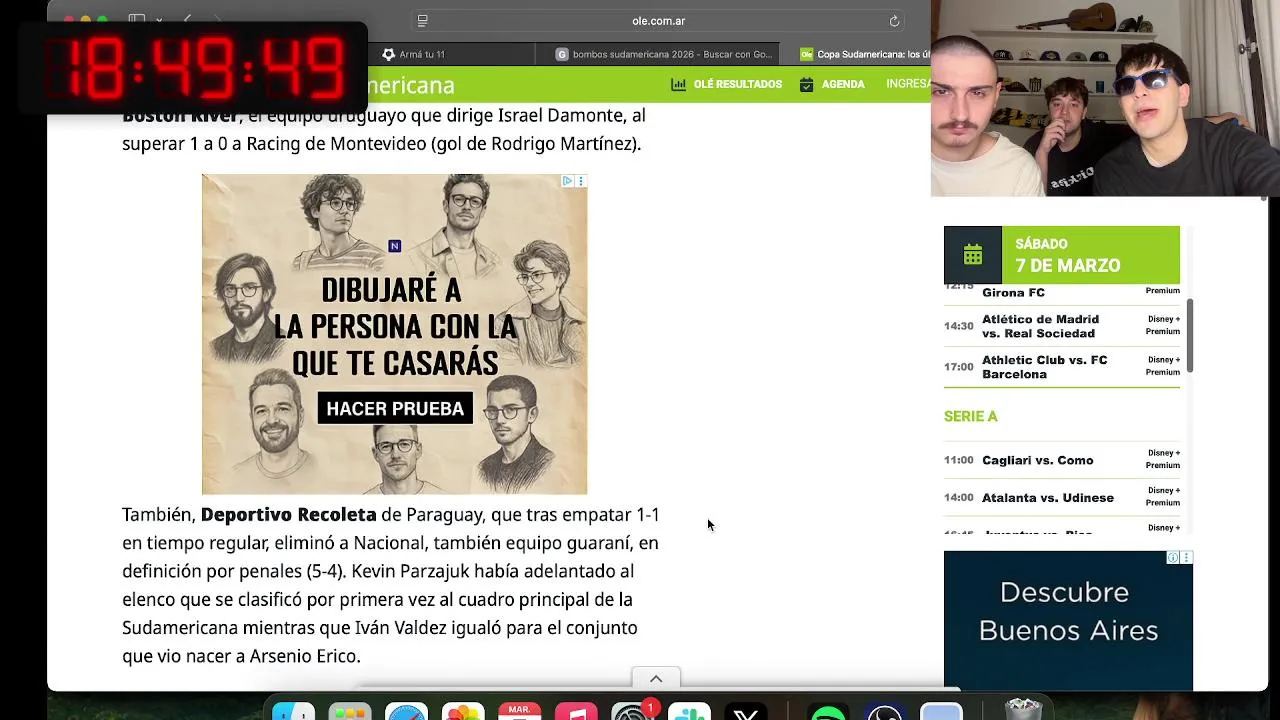This screenshot has width=1280, height=720.
Task: Click the bold Boston River text
Action: click(x=180, y=116)
